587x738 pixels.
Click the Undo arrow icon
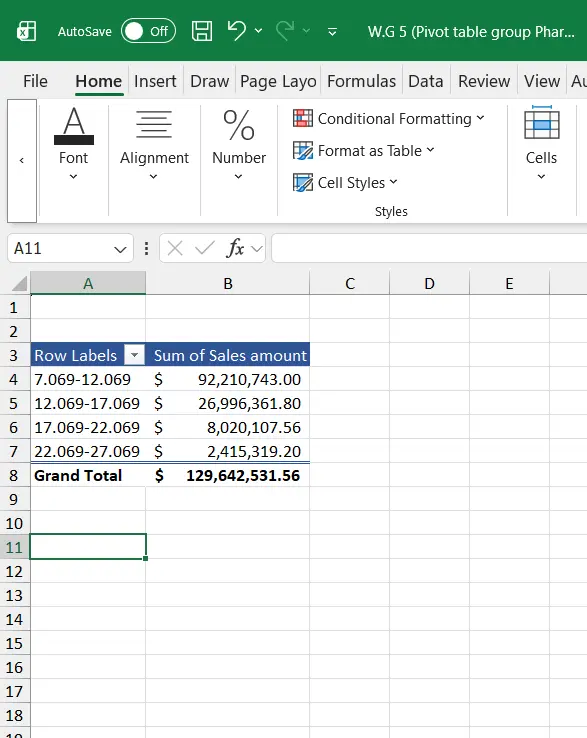[x=237, y=31]
